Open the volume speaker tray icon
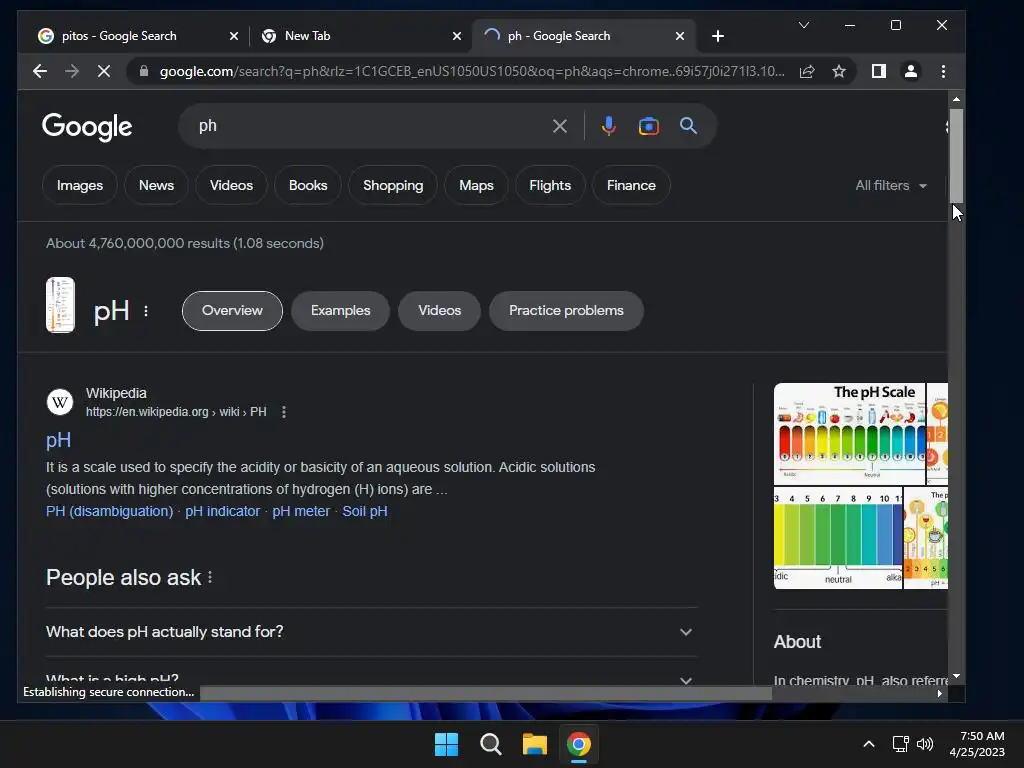Viewport: 1024px width, 768px height. 925,744
